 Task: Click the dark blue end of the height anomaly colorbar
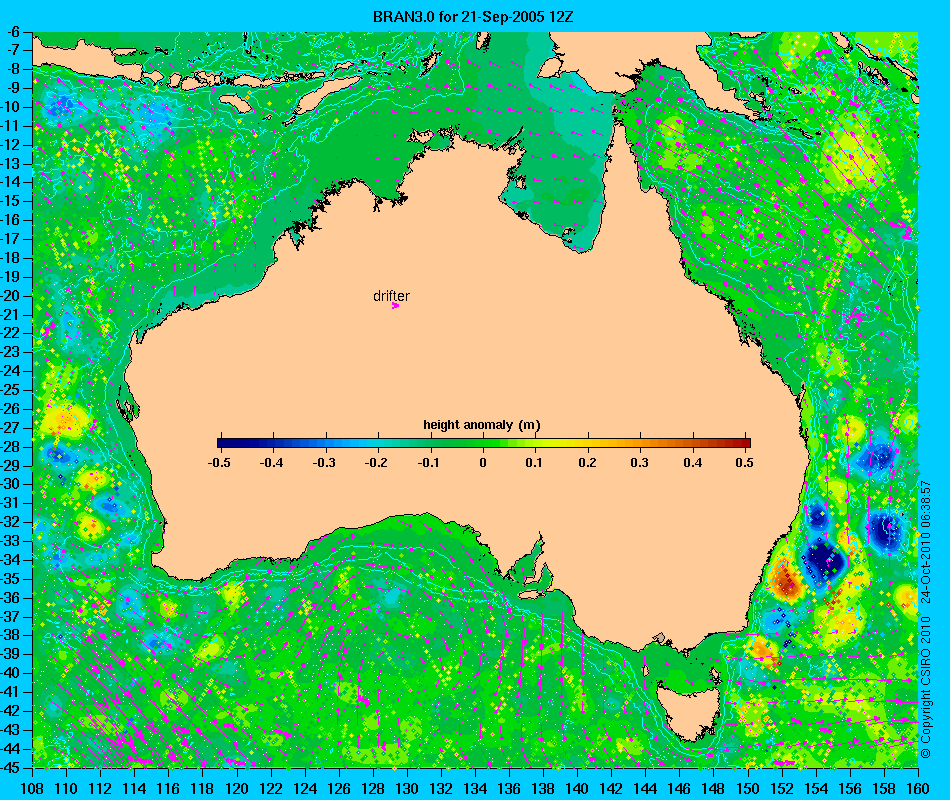[x=223, y=443]
